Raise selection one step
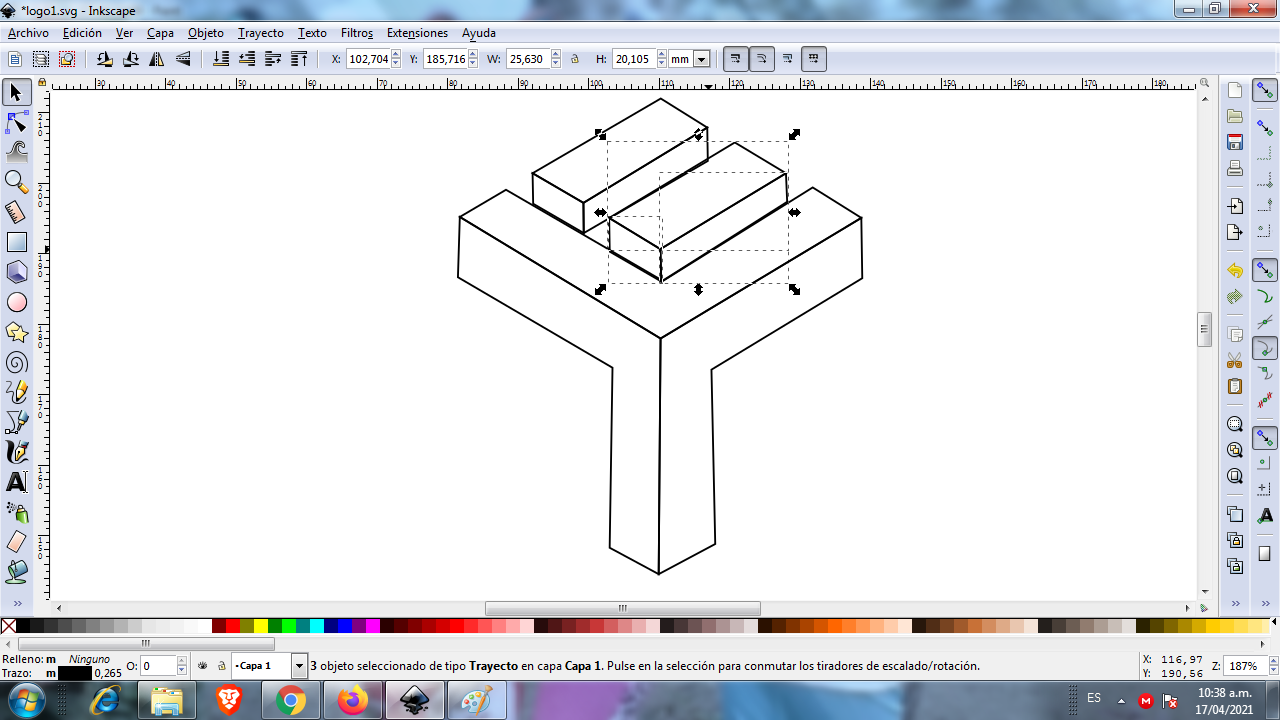 coord(273,59)
